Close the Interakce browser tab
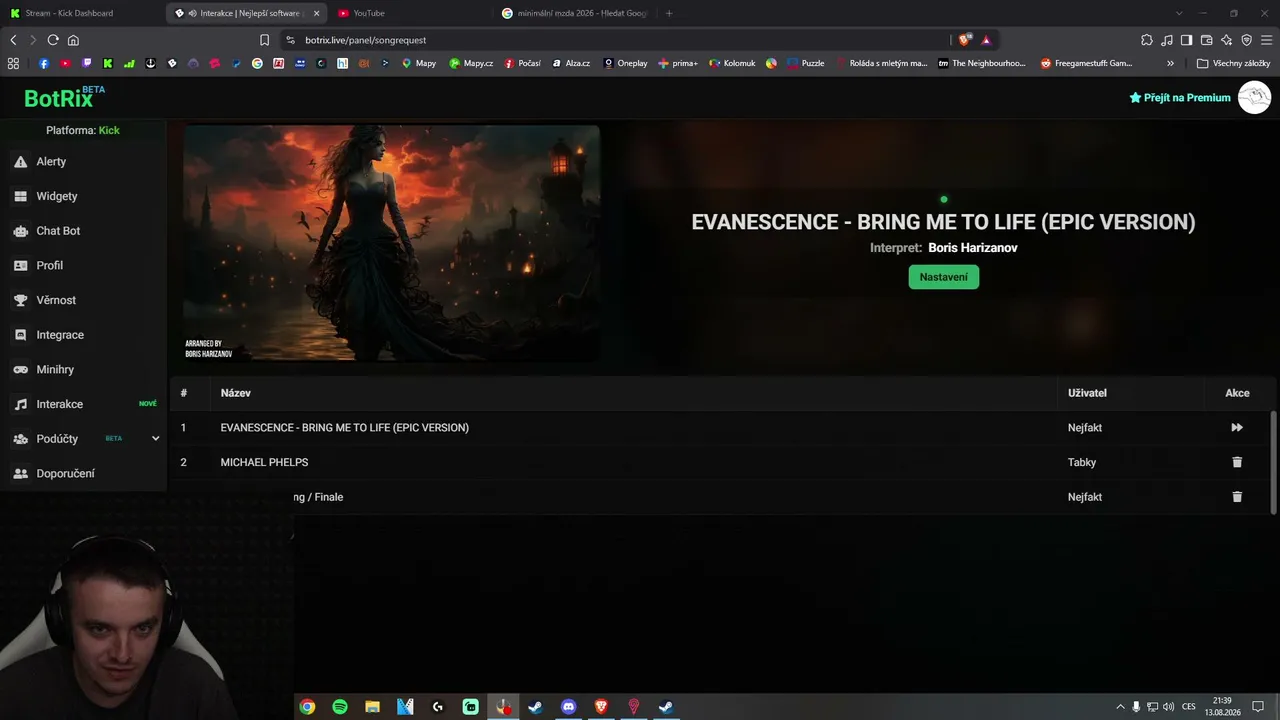 (x=317, y=13)
